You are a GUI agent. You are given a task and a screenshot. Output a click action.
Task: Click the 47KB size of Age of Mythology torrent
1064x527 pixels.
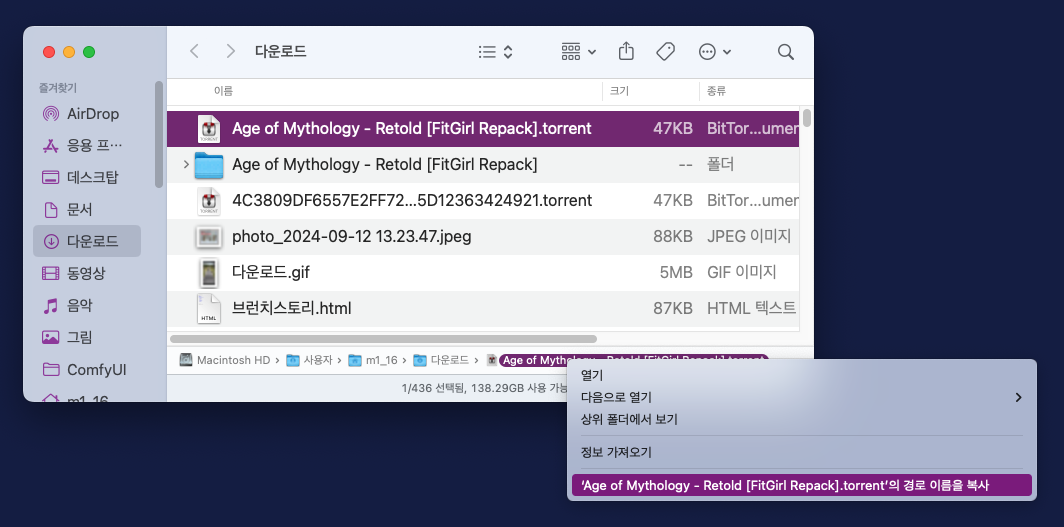pyautogui.click(x=673, y=129)
